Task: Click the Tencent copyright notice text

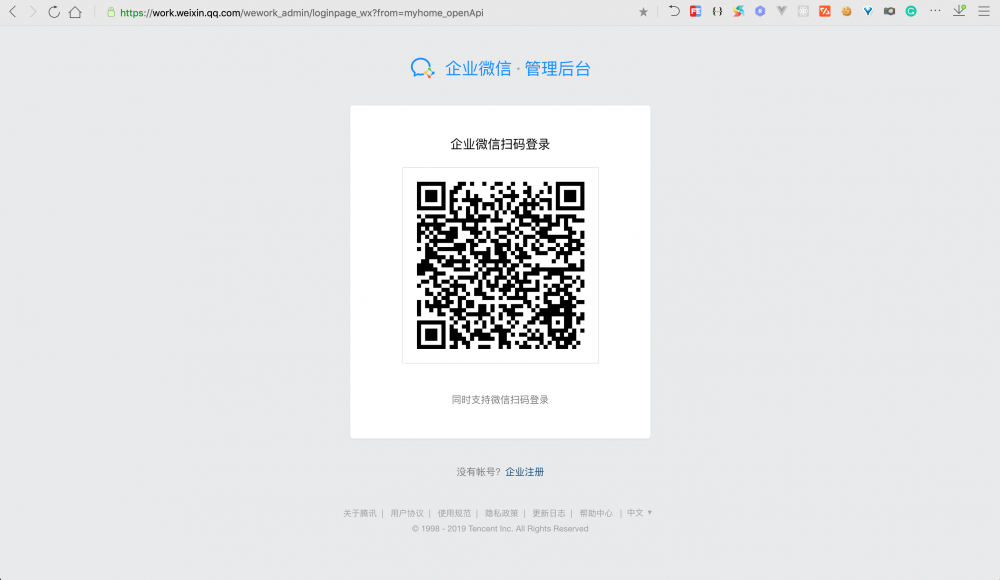Action: 500,528
